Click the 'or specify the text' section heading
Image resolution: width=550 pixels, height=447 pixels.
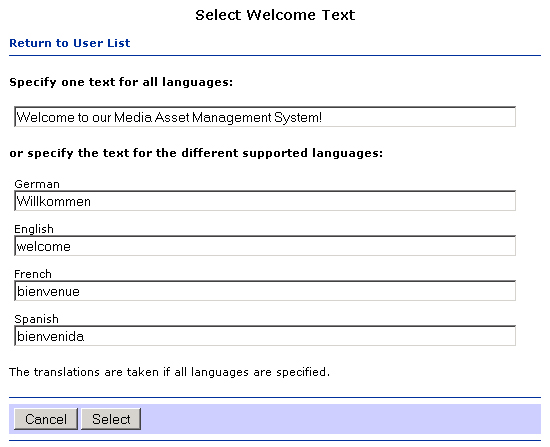pos(196,153)
